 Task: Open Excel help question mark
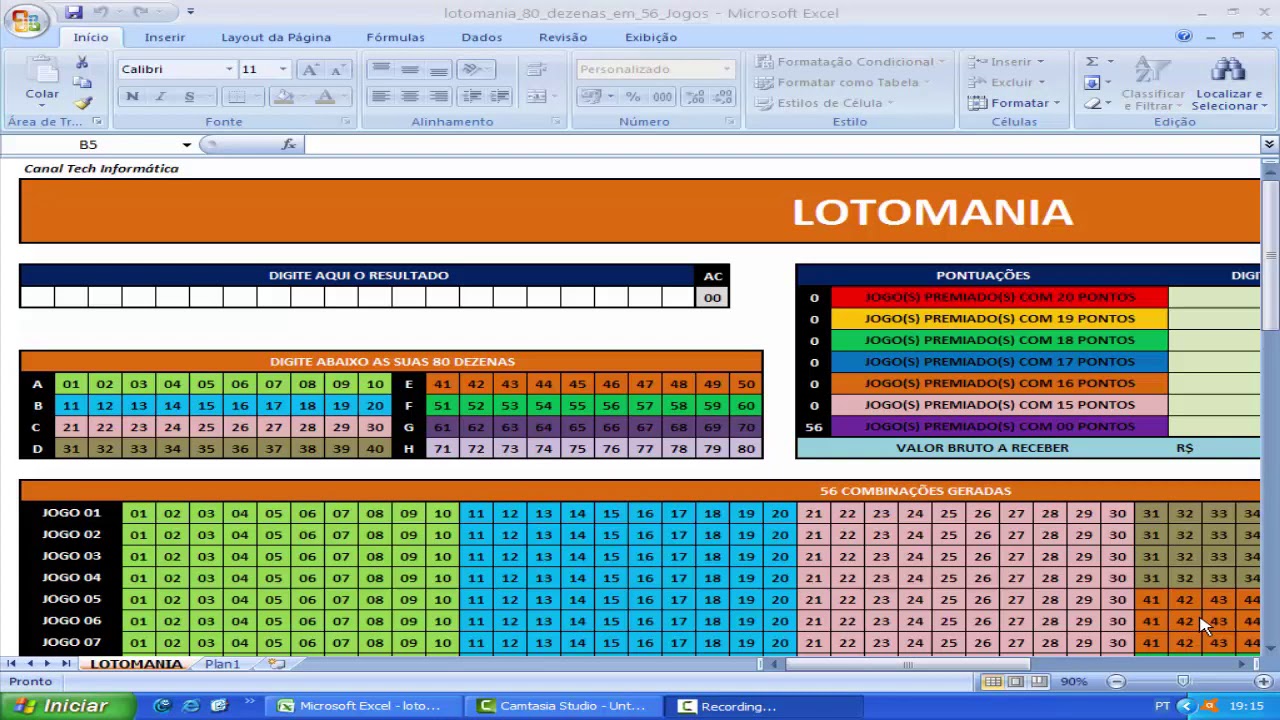(x=1184, y=36)
